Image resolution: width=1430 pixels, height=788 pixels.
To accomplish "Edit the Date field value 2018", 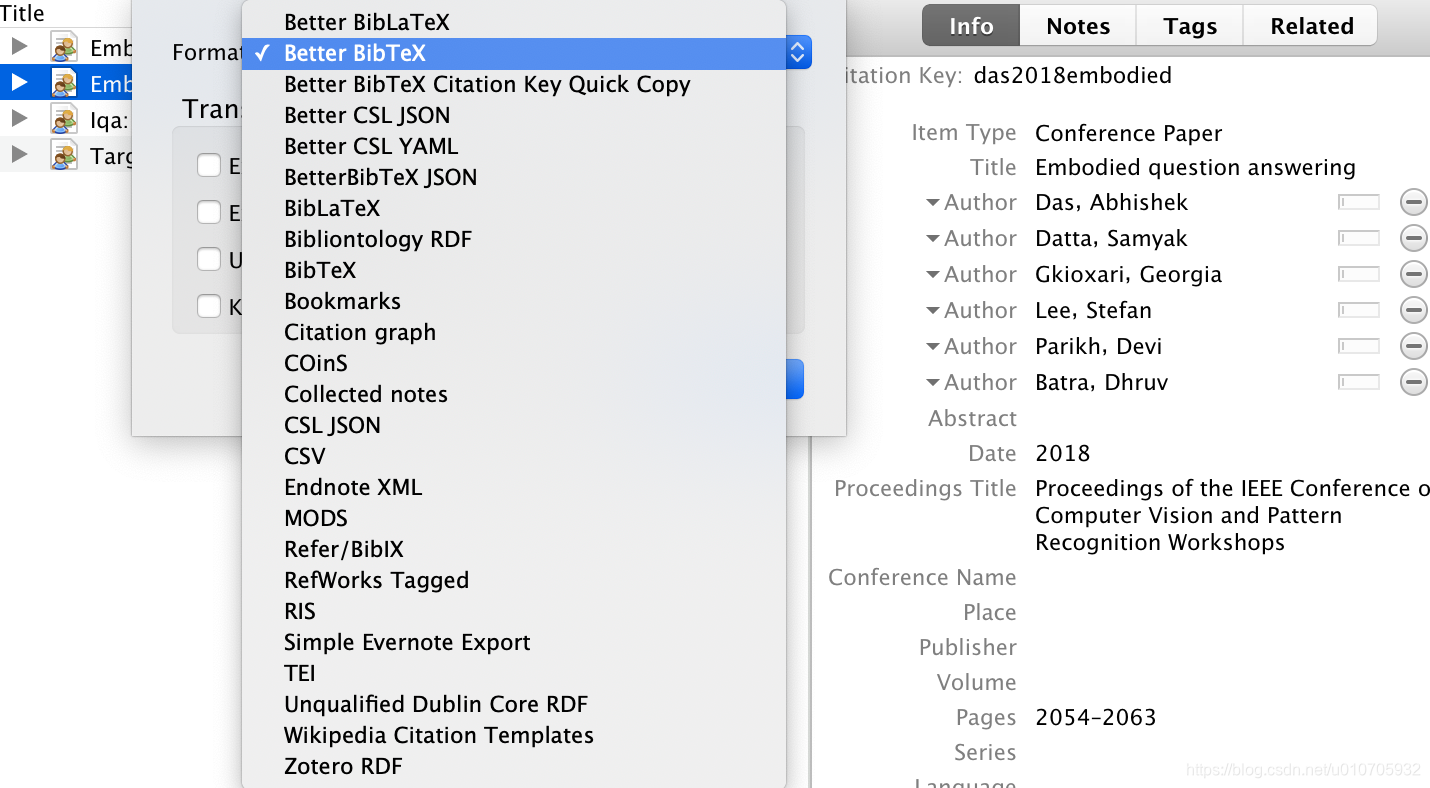I will (1062, 453).
